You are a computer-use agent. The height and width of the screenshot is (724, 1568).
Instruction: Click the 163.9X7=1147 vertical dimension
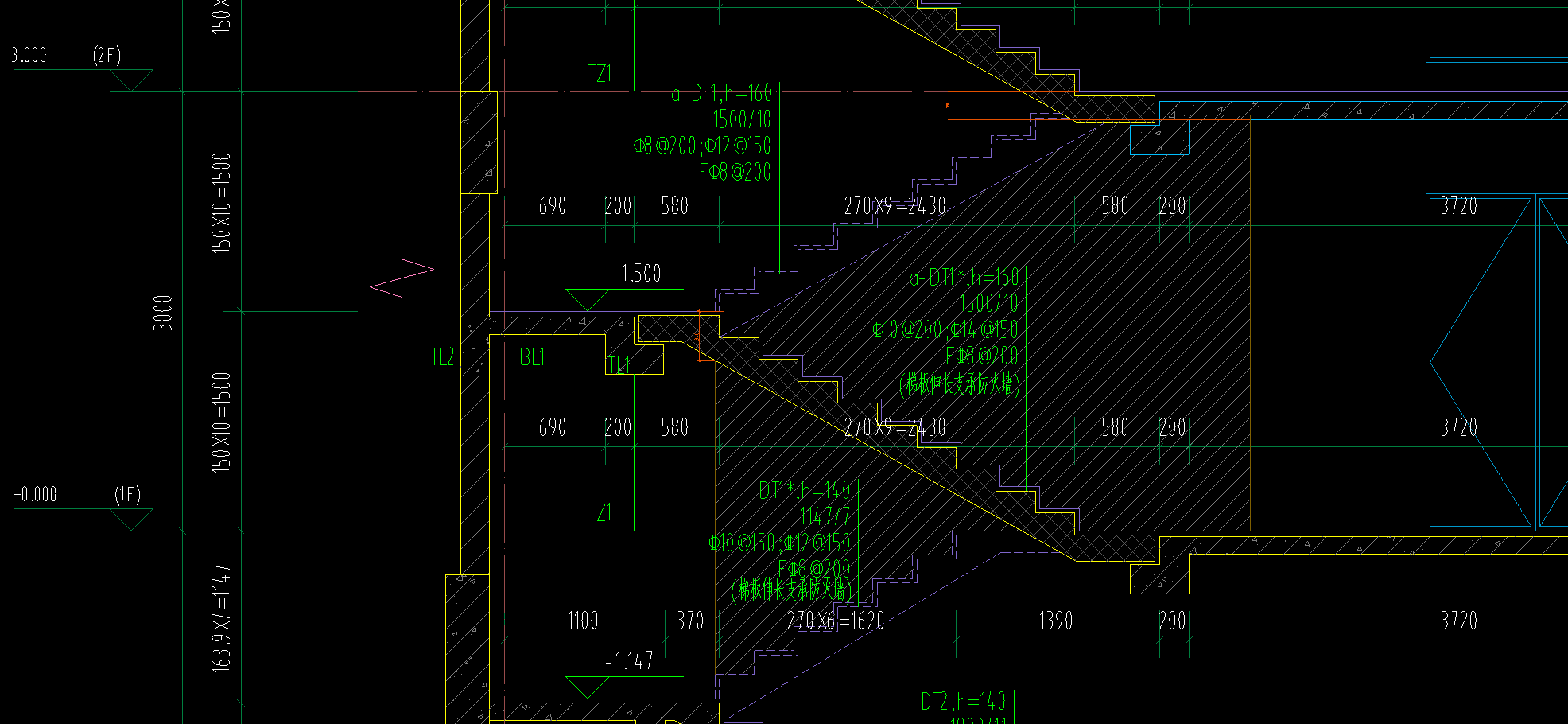coord(221,619)
